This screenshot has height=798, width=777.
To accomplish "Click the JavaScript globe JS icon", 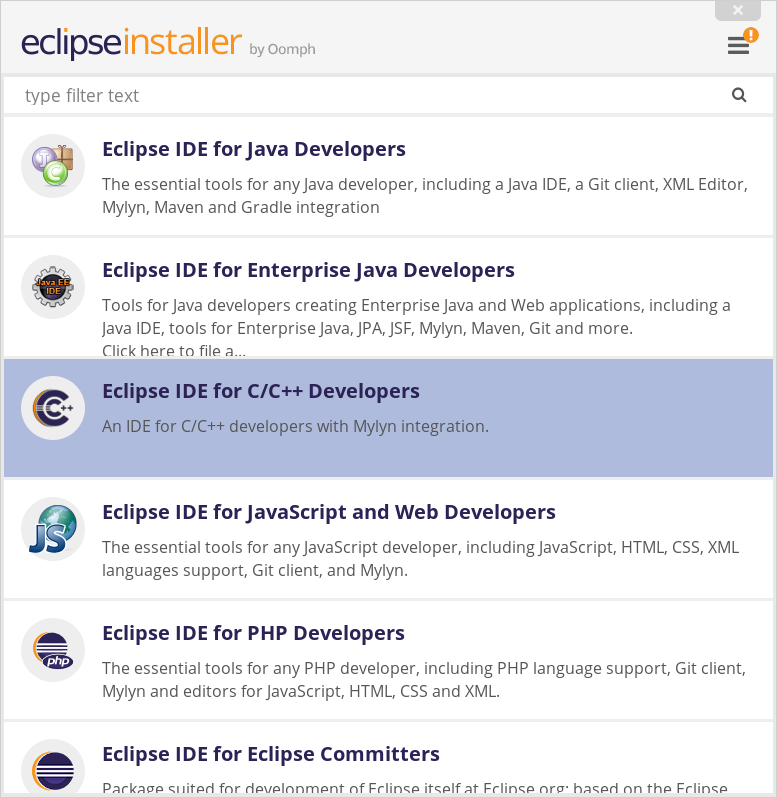I will click(x=53, y=529).
